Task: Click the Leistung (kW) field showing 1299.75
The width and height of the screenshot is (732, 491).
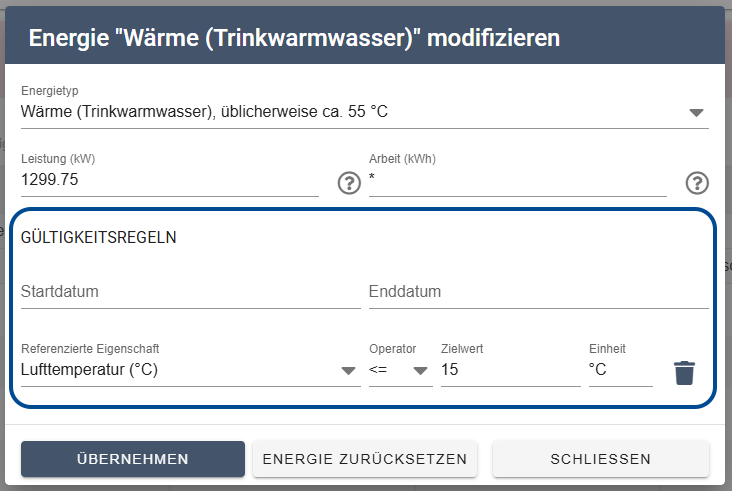Action: click(x=168, y=180)
